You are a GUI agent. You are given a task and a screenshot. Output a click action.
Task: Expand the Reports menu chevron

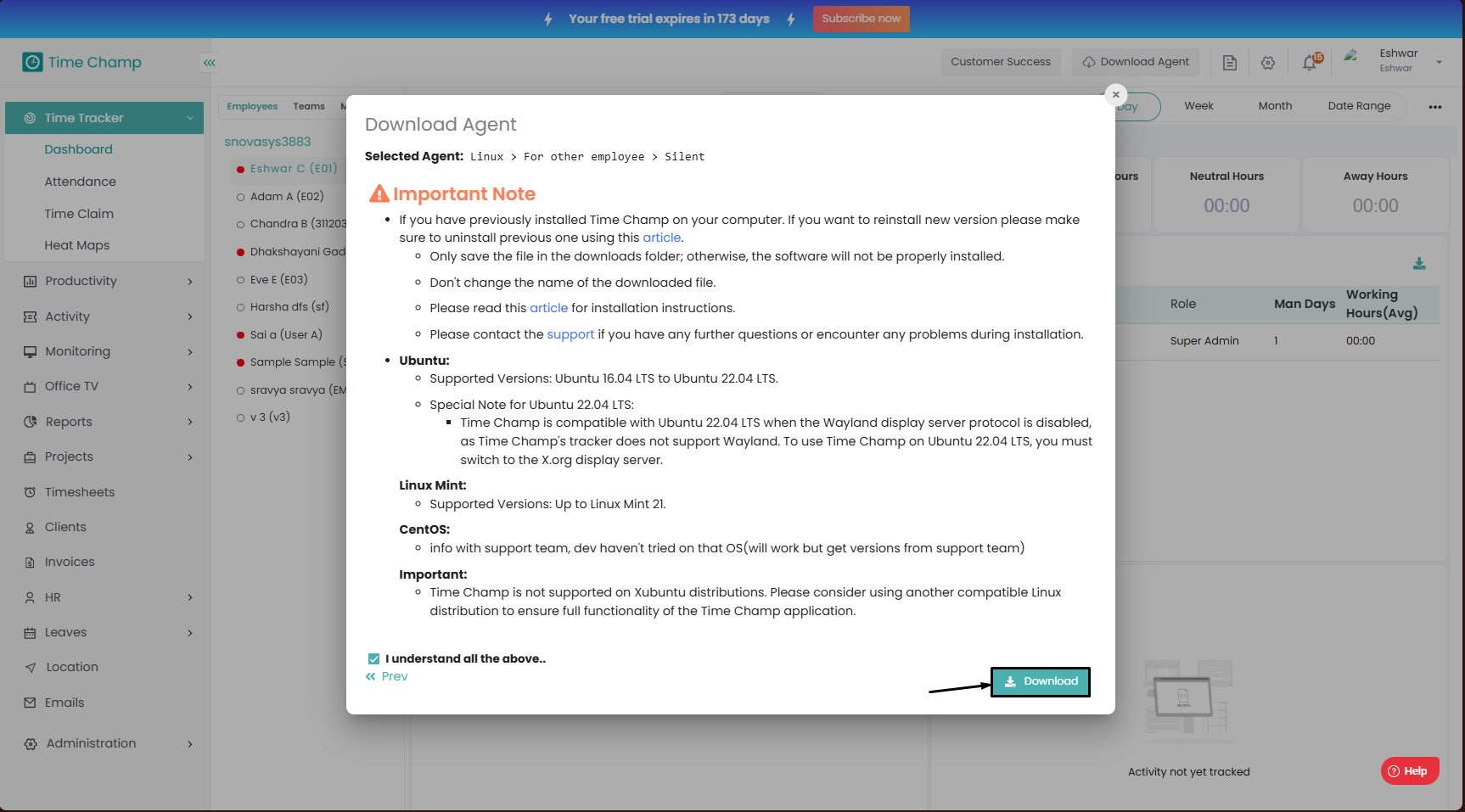click(190, 422)
